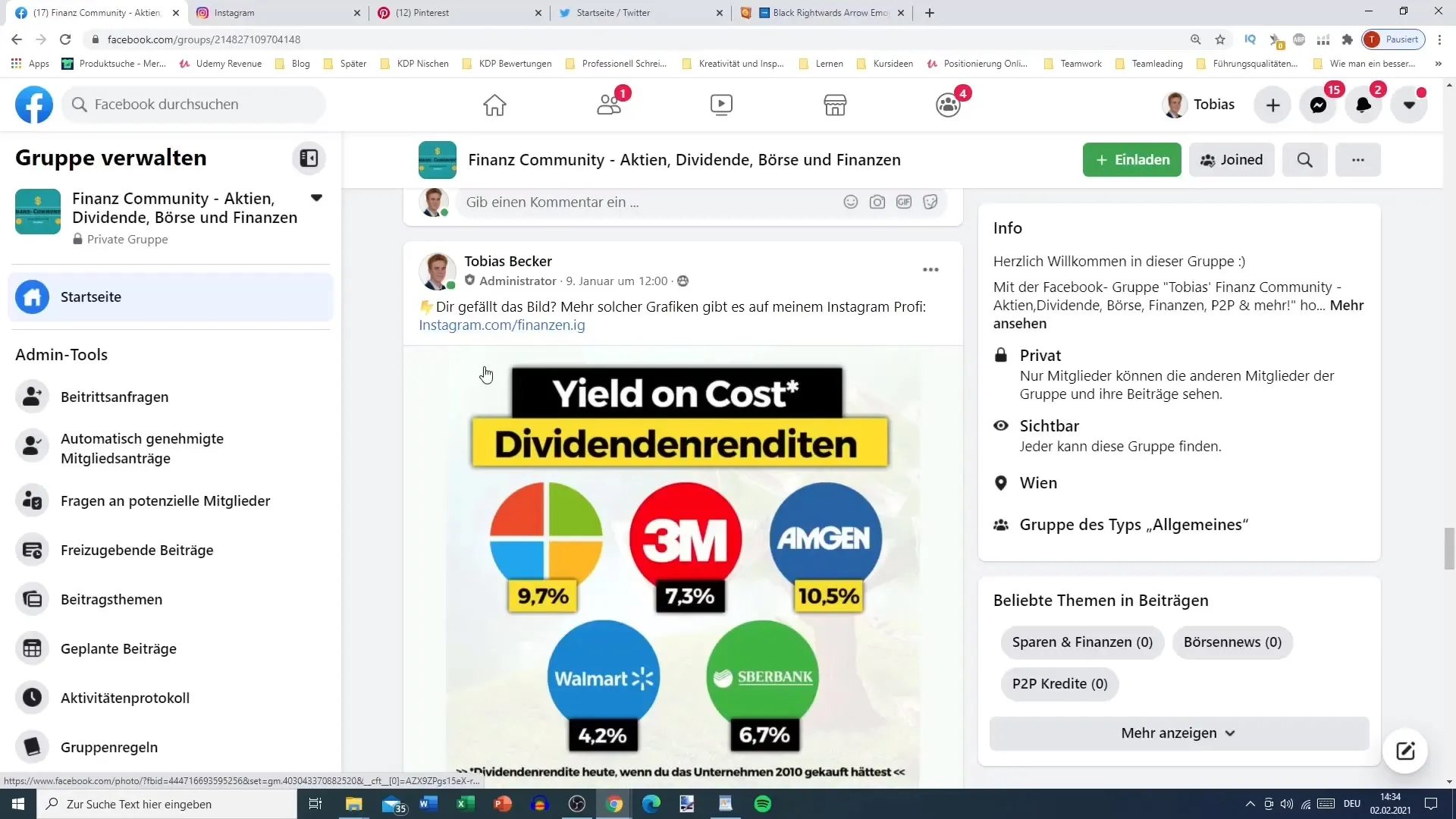The width and height of the screenshot is (1456, 819).
Task: Open Facebook home via the house icon
Action: tap(494, 105)
